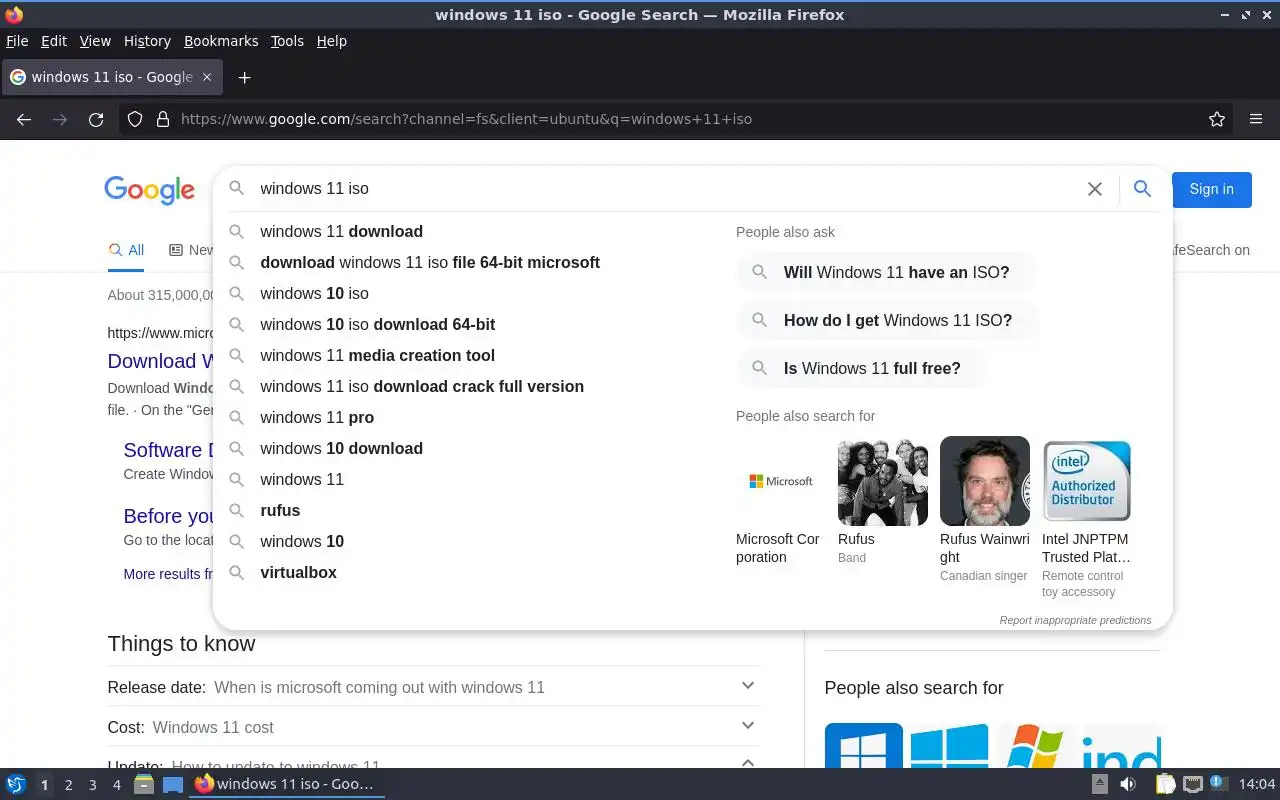1280x800 pixels.
Task: Open the taskbar start menu icon
Action: point(16,784)
